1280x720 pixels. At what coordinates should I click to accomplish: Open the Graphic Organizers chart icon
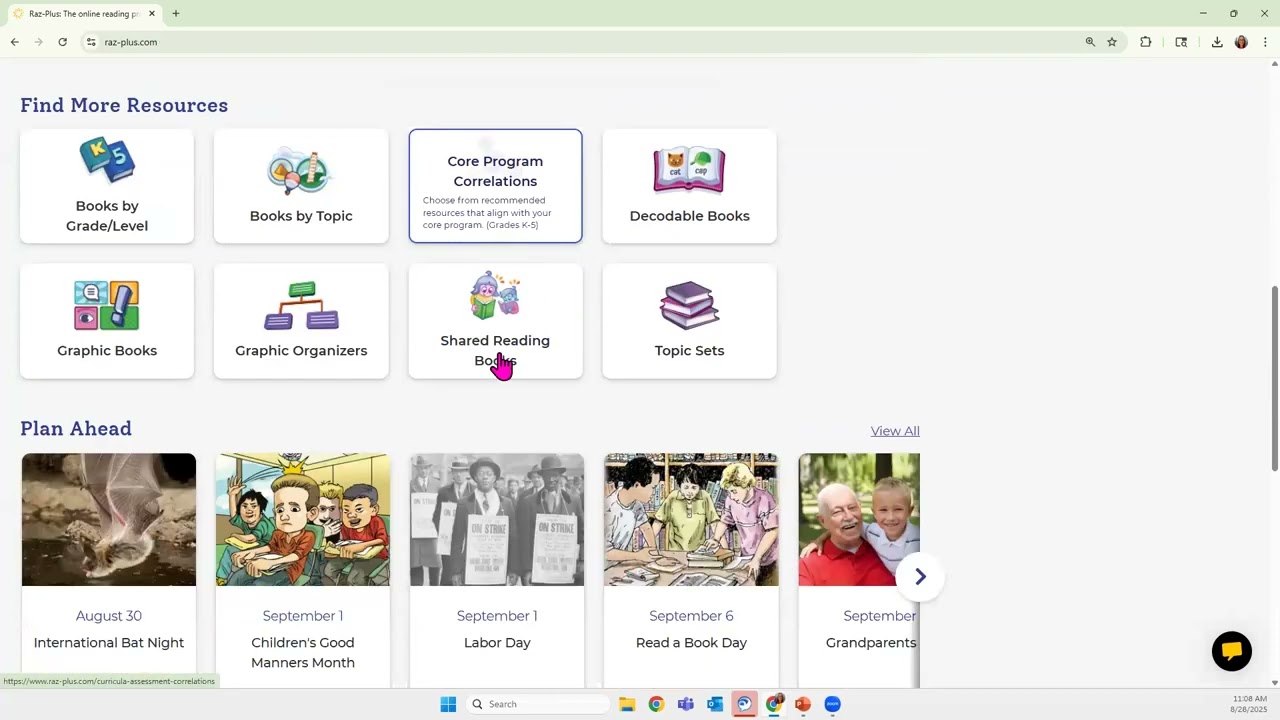[x=301, y=306]
